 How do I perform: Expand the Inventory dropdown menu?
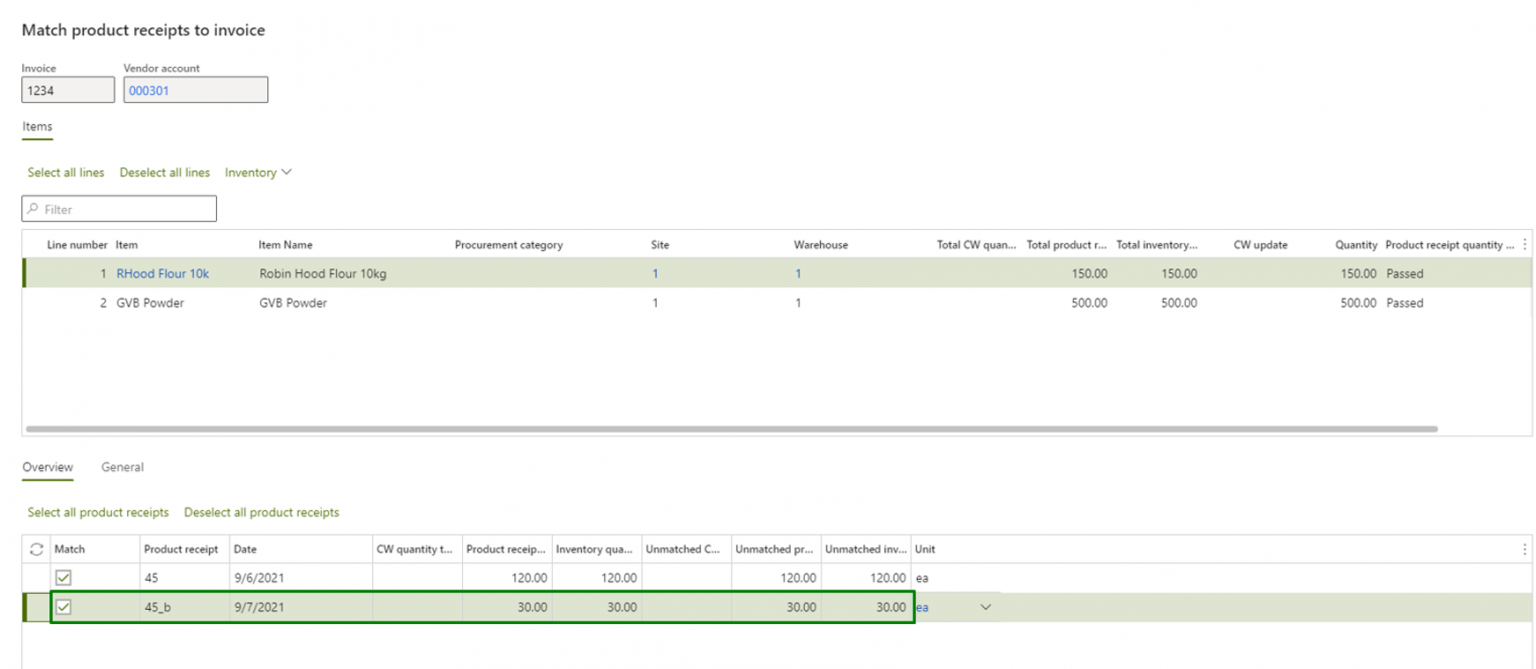(x=258, y=173)
